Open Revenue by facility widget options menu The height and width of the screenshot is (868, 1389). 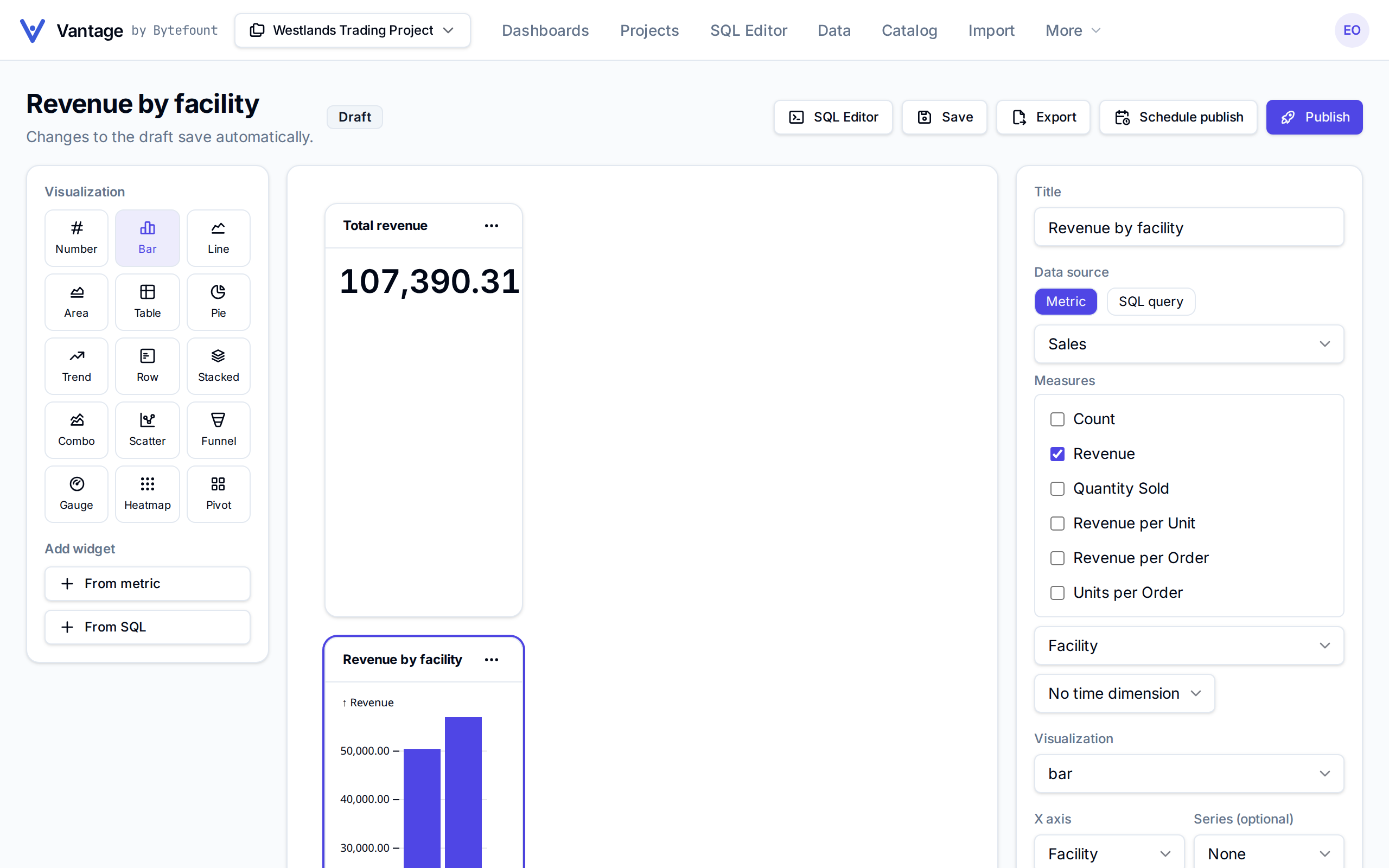click(492, 660)
